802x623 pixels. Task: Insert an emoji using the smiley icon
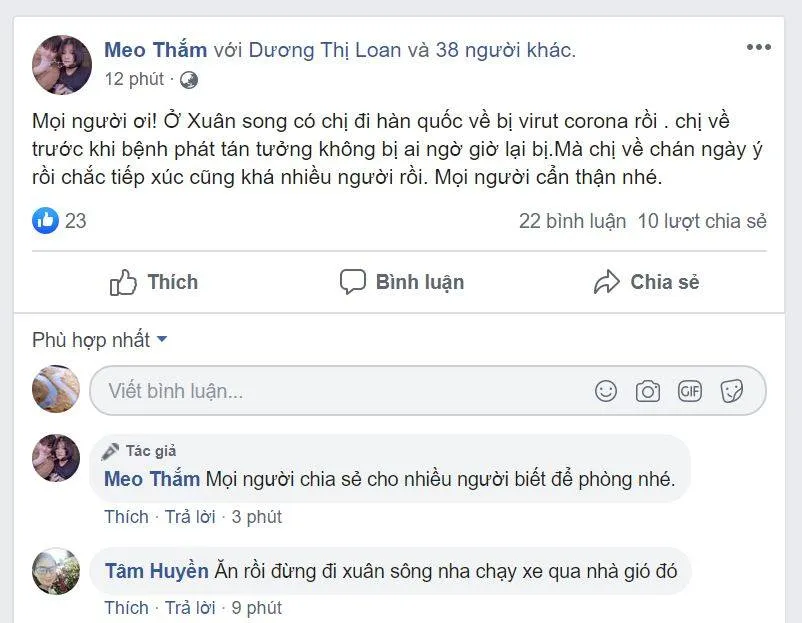coord(606,391)
